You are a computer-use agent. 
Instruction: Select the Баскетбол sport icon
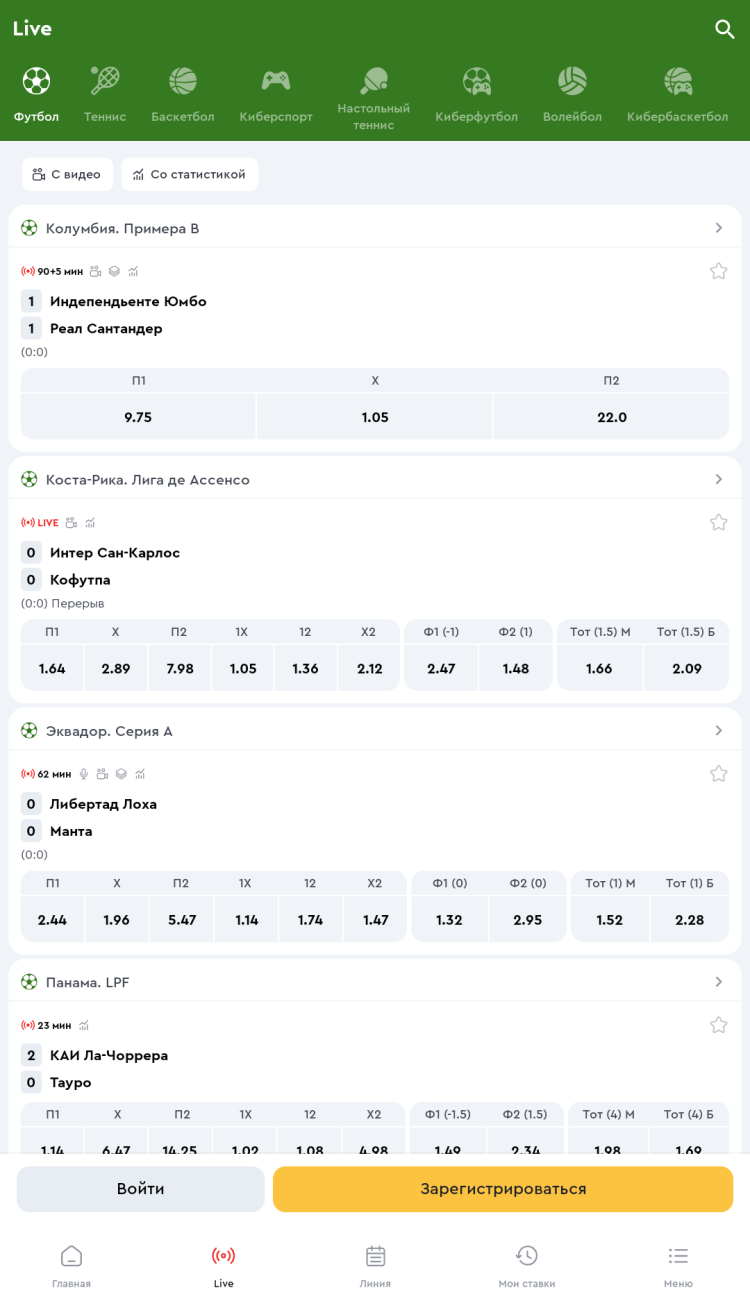[x=183, y=81]
